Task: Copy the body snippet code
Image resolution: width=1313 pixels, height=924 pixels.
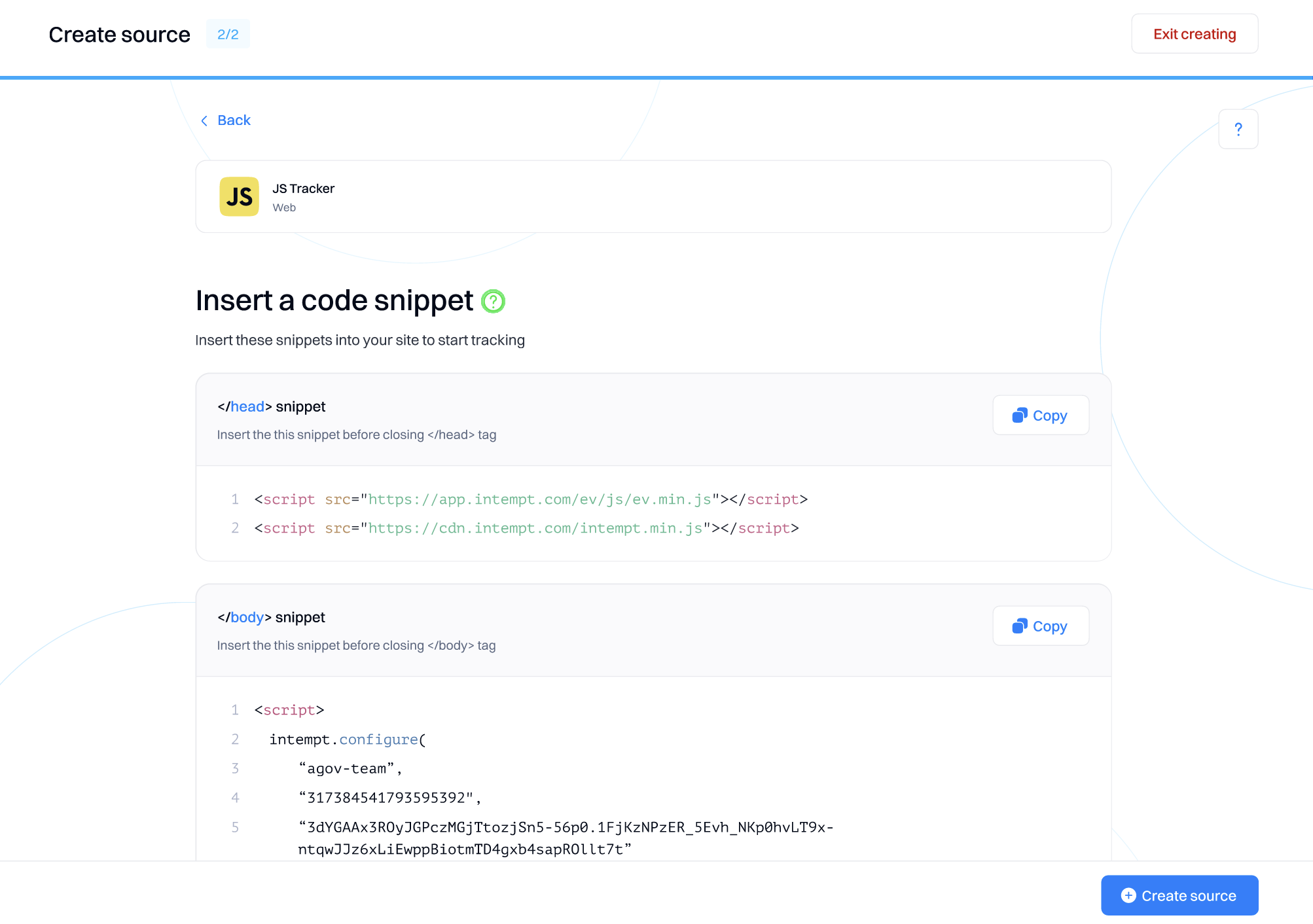Action: click(1041, 626)
